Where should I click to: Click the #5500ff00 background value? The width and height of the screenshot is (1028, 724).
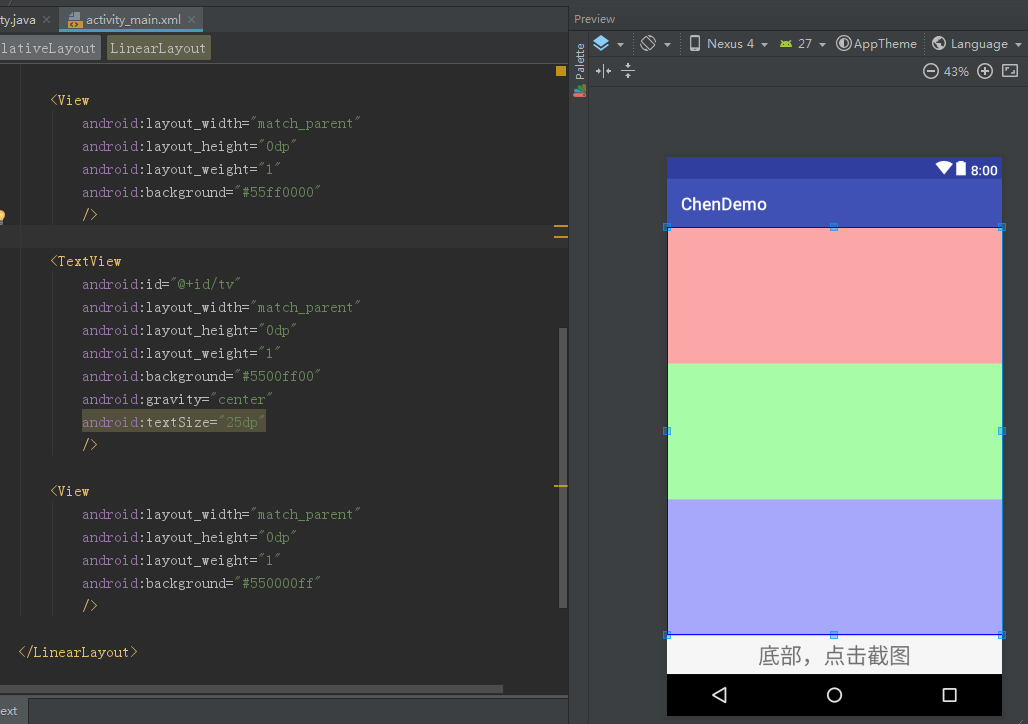[x=278, y=376]
